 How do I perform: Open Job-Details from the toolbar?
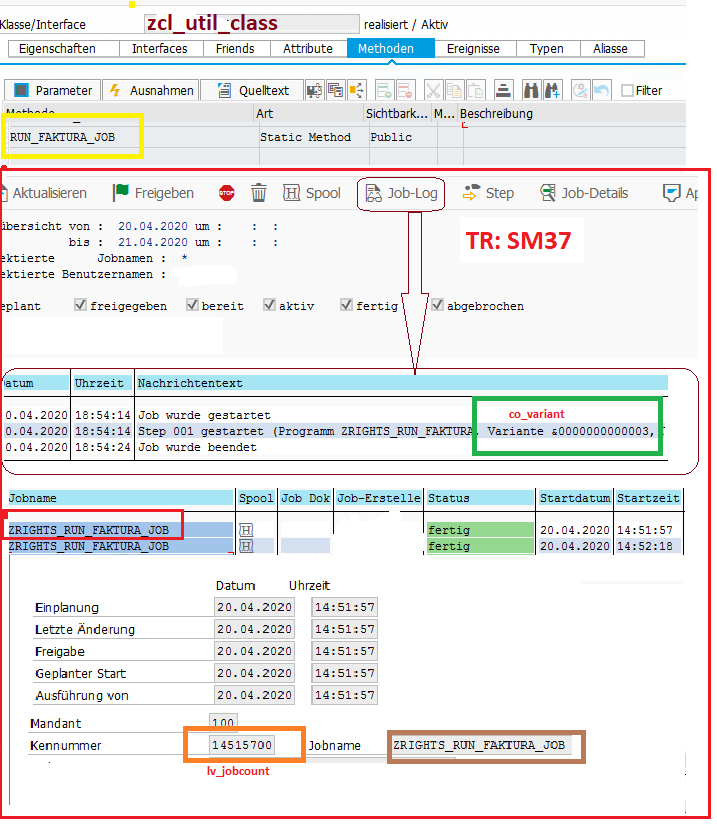pyautogui.click(x=584, y=193)
